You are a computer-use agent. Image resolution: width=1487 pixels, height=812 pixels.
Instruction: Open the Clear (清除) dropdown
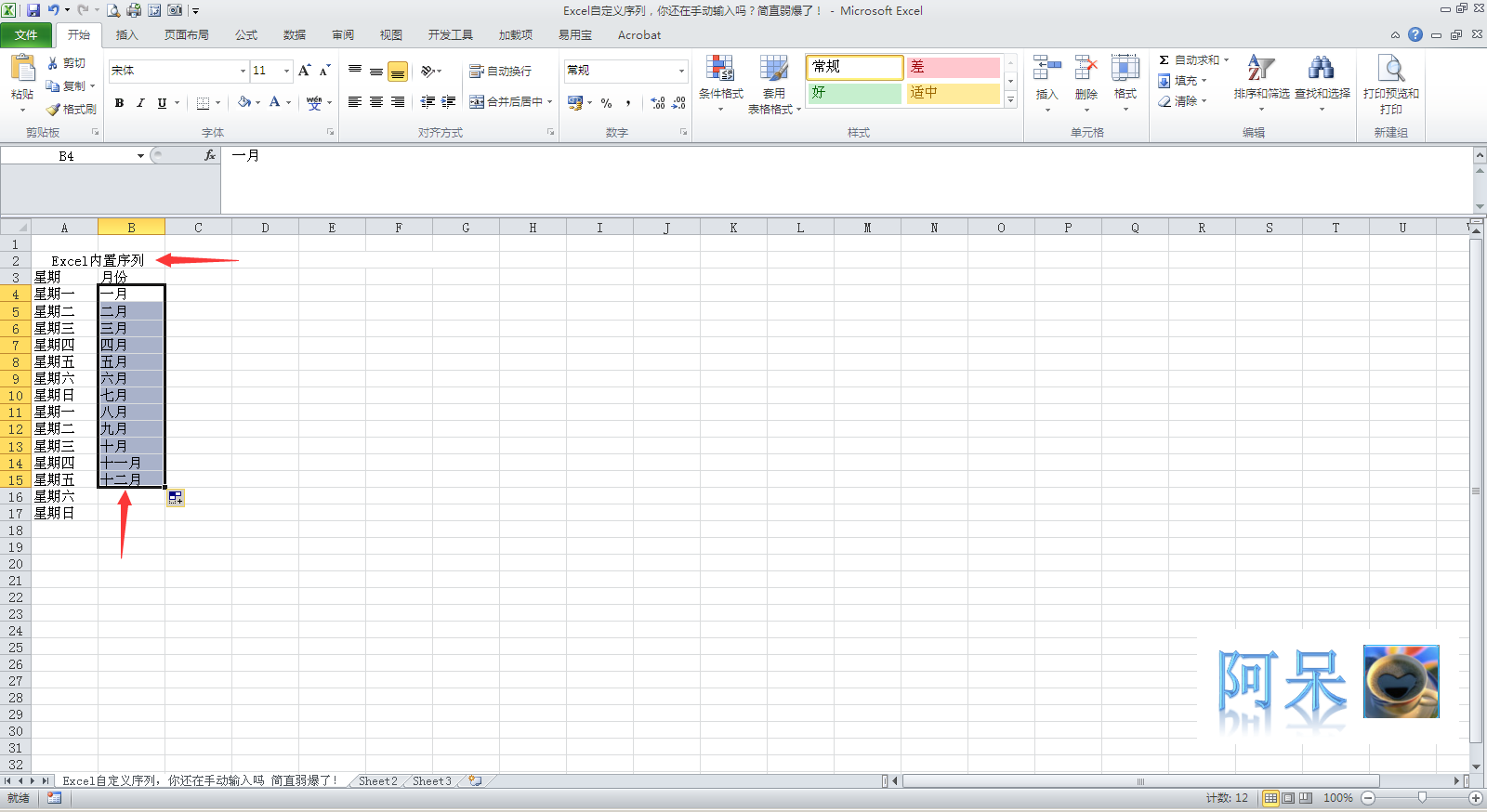coord(1183,101)
